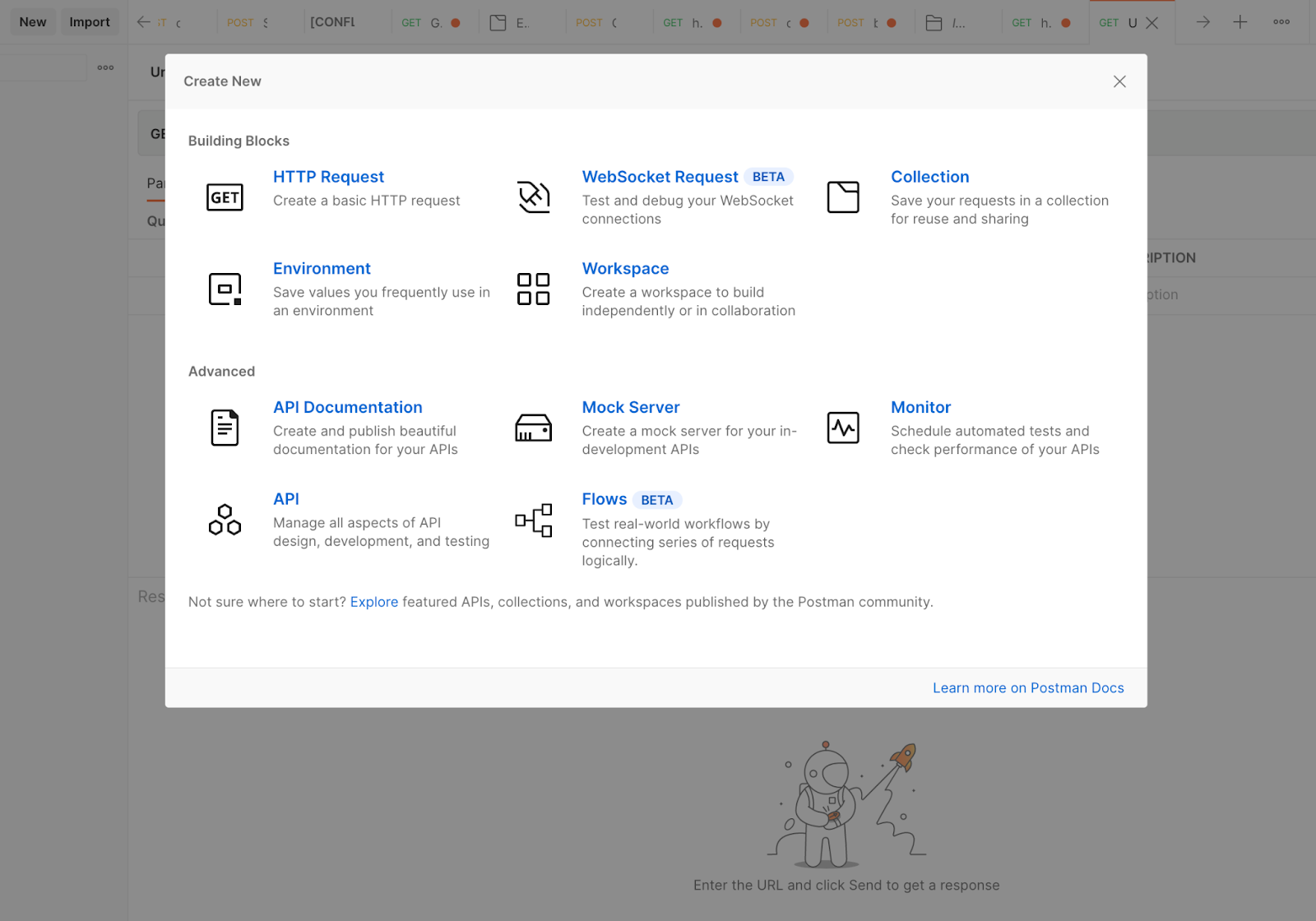Click the 'Building Blocks' section heading

coord(239,141)
